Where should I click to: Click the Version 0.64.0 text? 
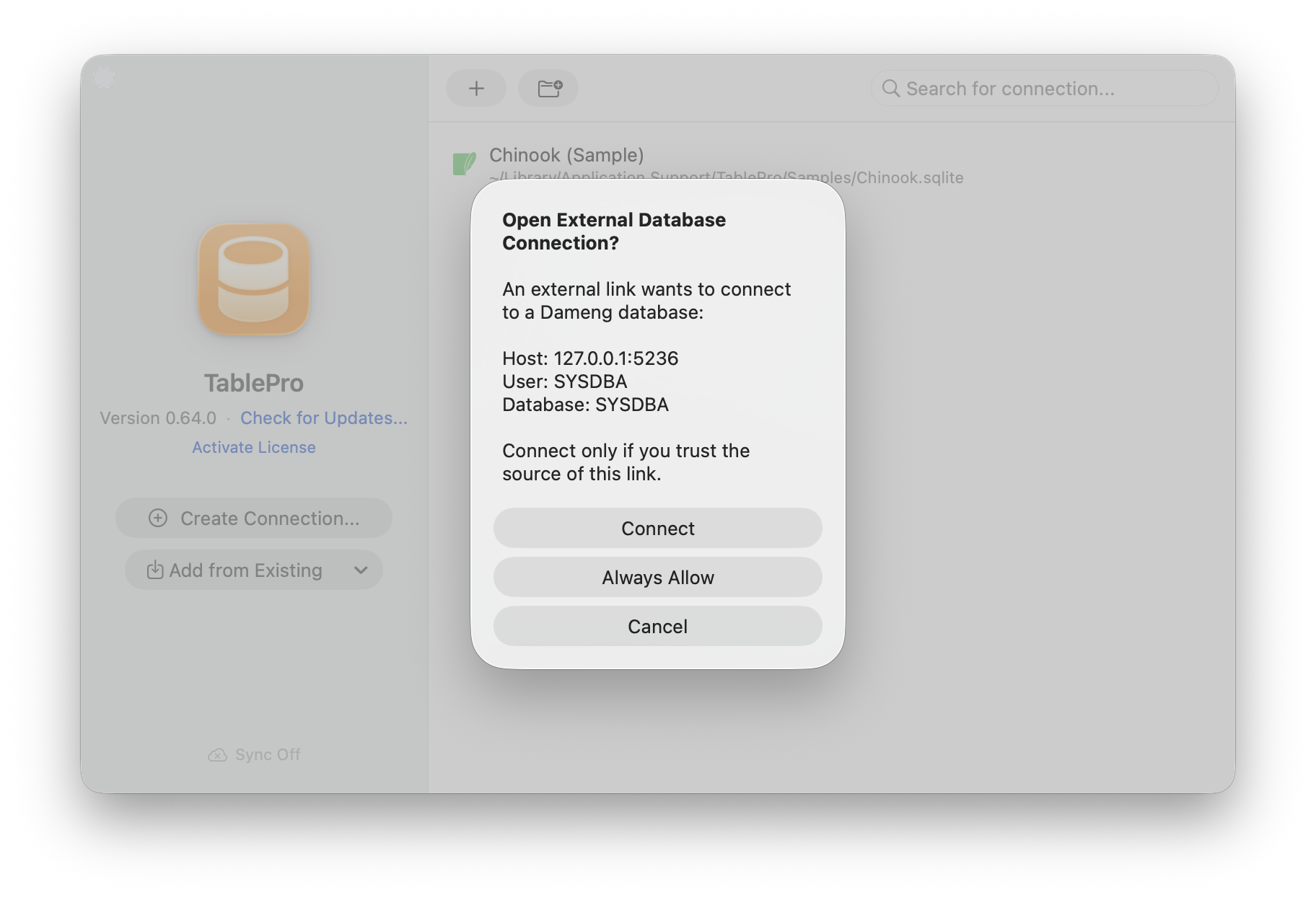[x=158, y=418]
